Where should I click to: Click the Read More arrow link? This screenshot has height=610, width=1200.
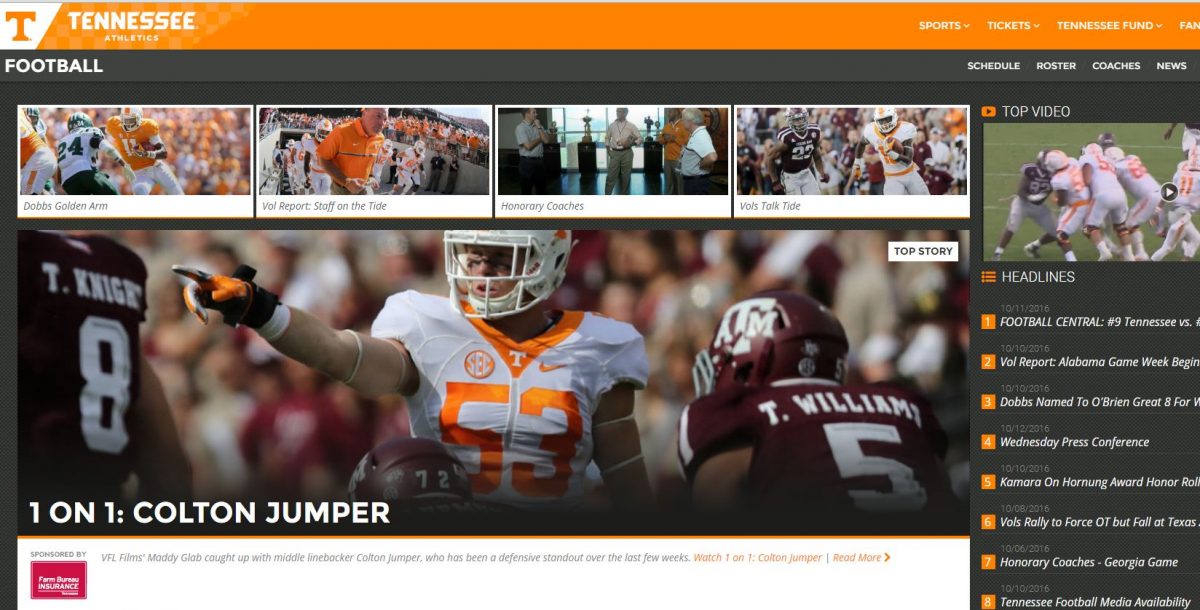tap(861, 558)
